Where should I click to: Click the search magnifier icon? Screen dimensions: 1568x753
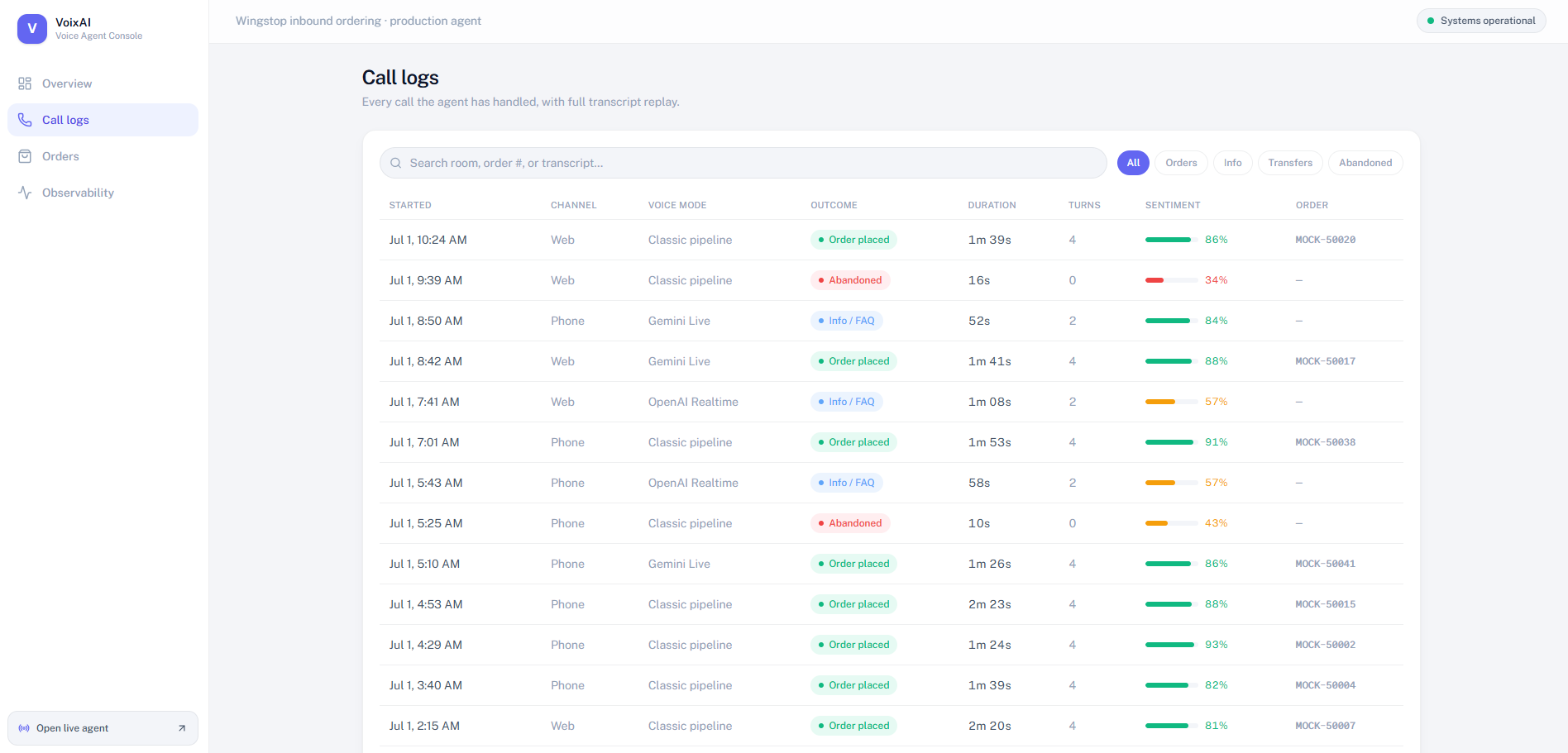pyautogui.click(x=396, y=163)
